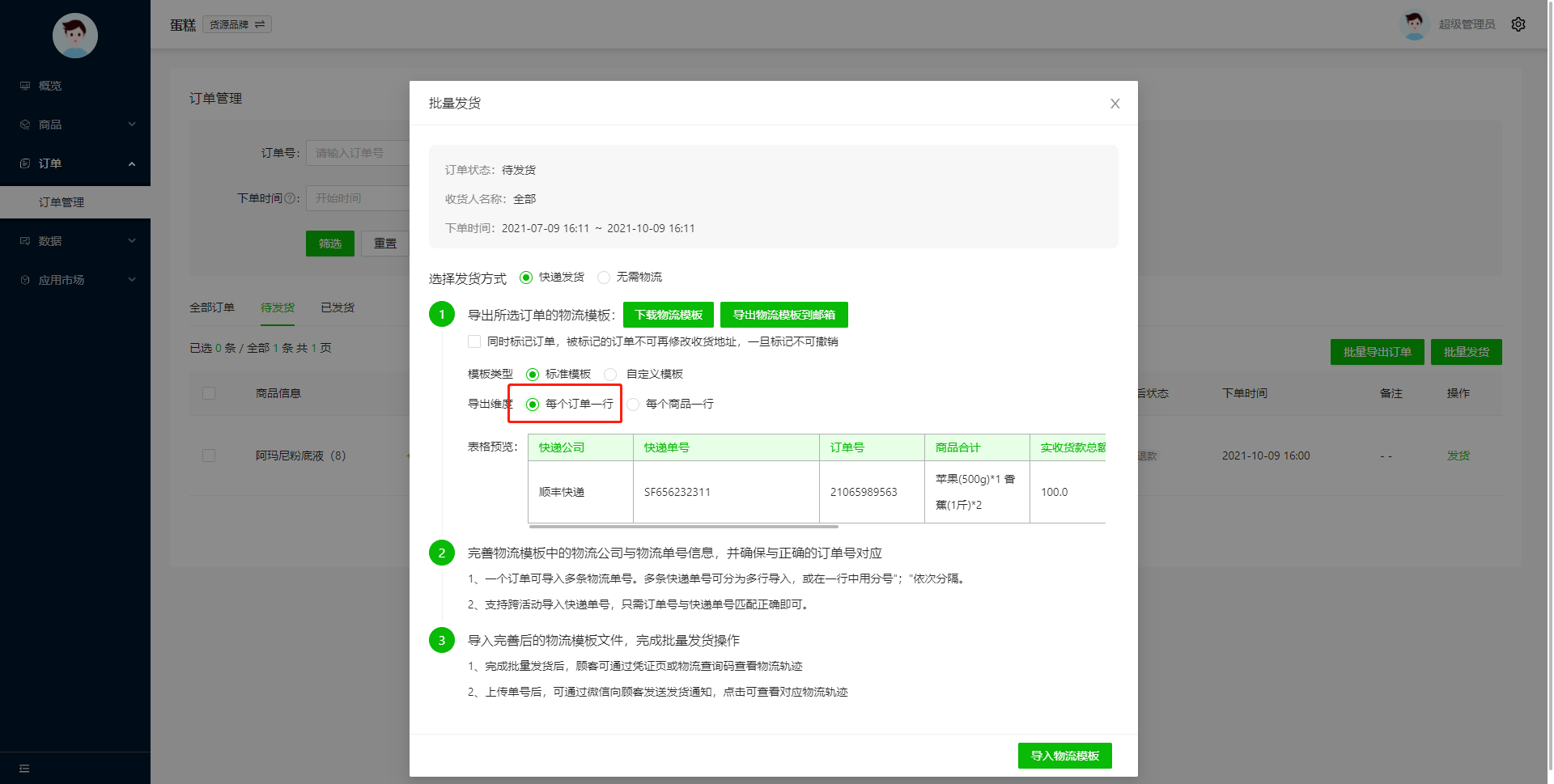
Task: Collapse sidebar with bottom hamburger icon
Action: (24, 769)
